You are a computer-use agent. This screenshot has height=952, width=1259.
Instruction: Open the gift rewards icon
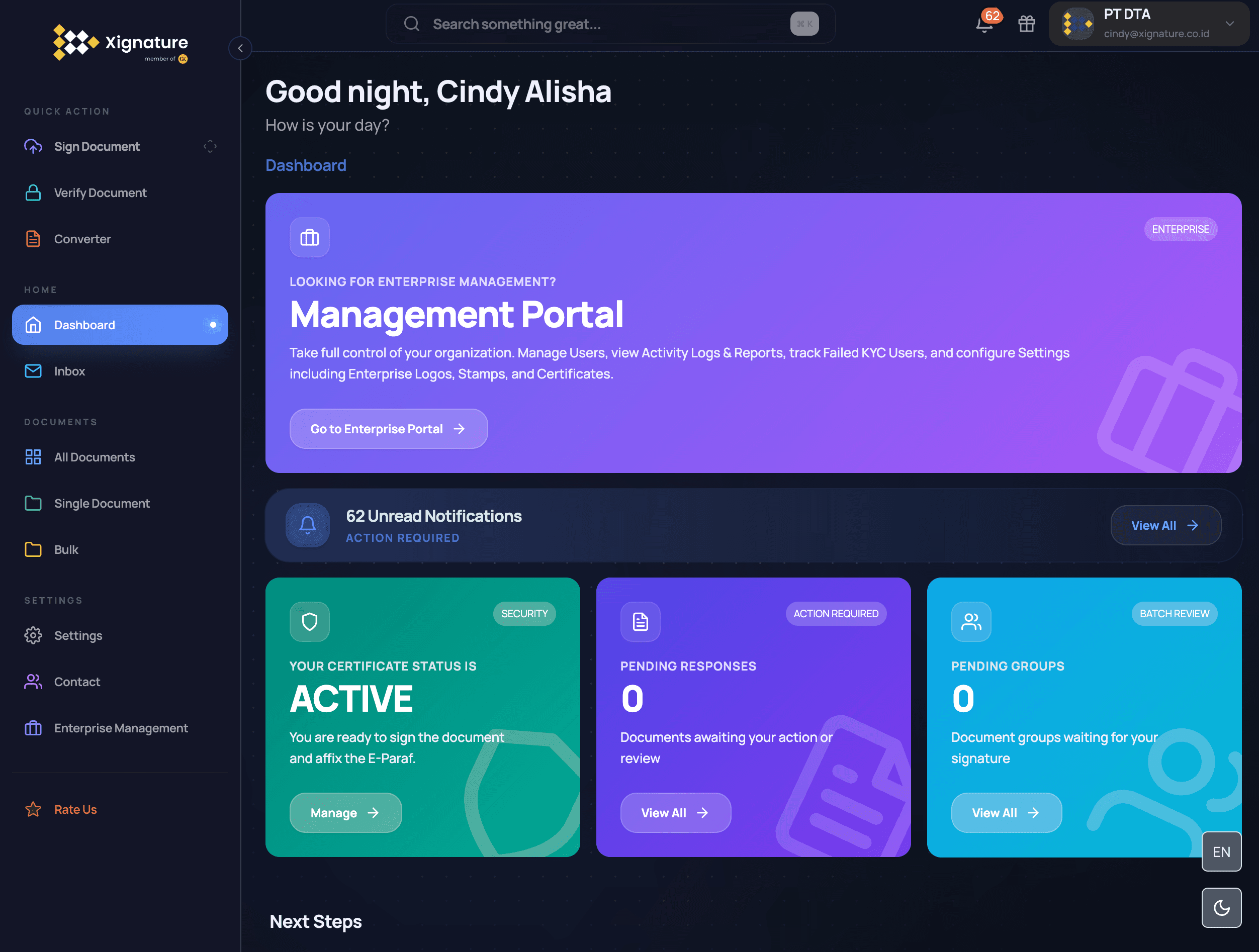pos(1026,24)
